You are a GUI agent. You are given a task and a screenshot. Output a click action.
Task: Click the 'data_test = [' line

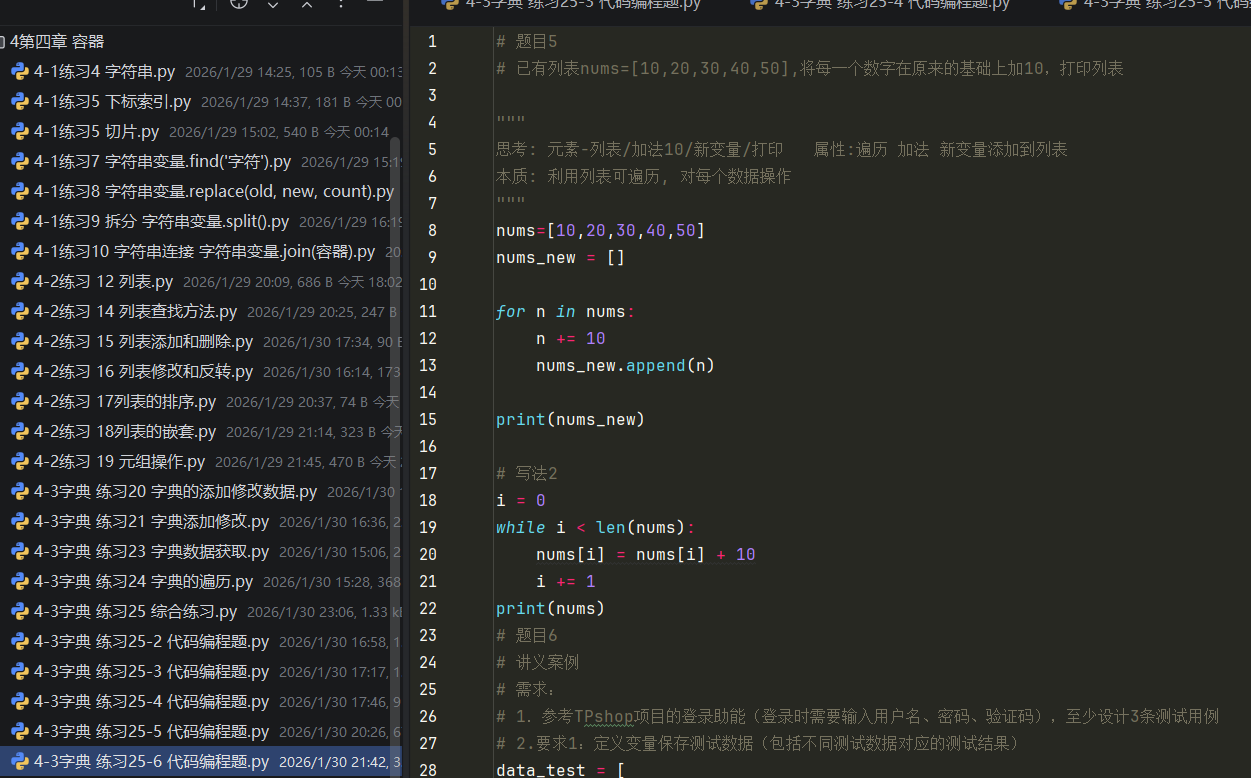tap(561, 771)
